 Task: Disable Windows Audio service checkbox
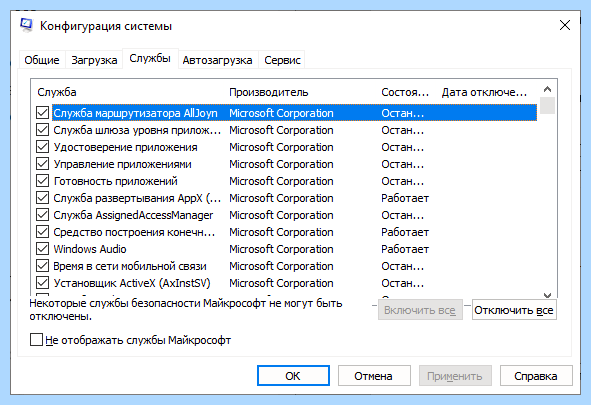42,249
